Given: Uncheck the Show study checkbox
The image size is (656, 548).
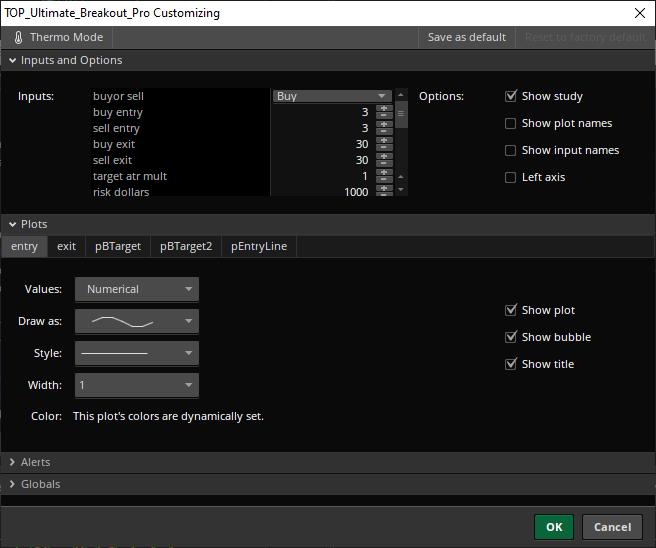Looking at the screenshot, I should click(x=511, y=97).
